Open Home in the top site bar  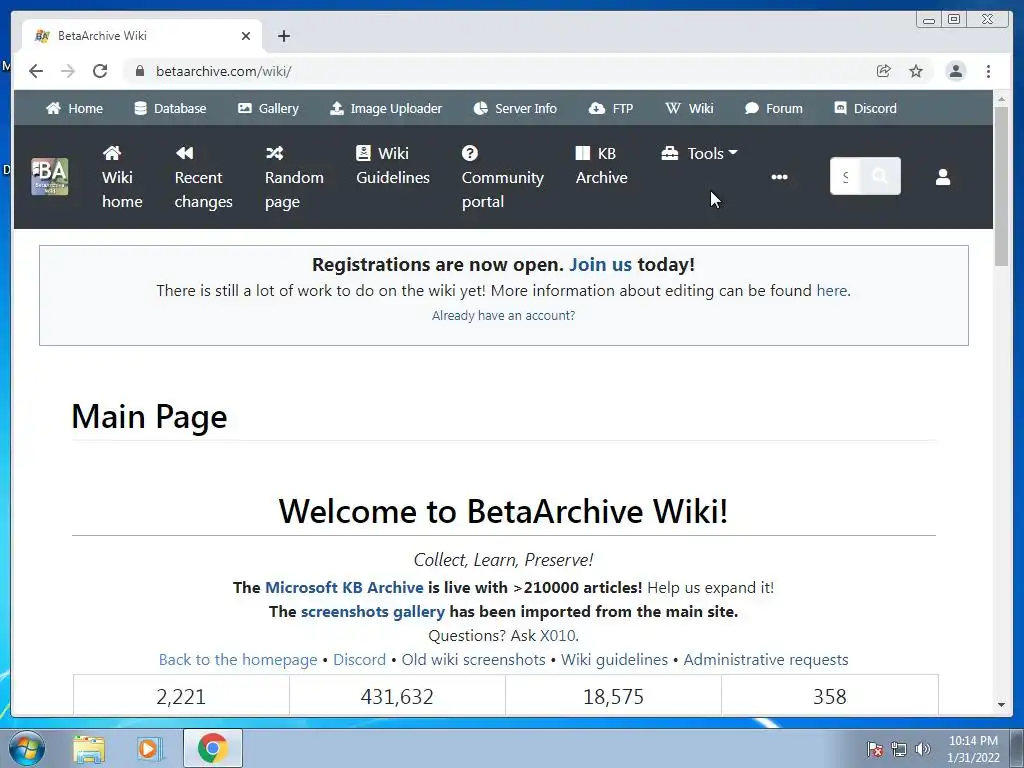74,108
